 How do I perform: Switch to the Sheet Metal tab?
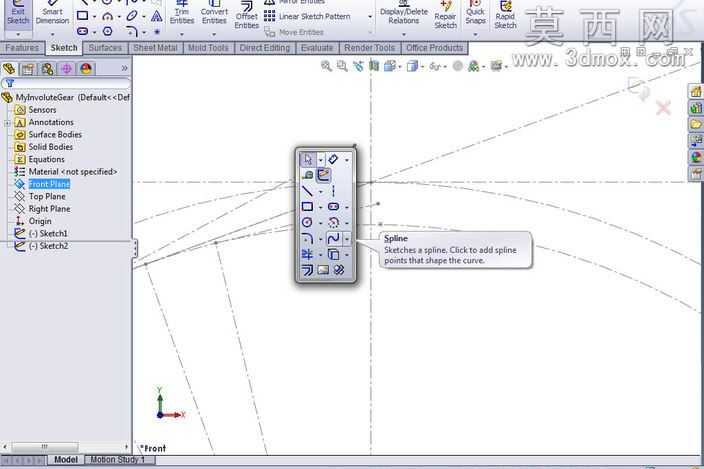[155, 48]
